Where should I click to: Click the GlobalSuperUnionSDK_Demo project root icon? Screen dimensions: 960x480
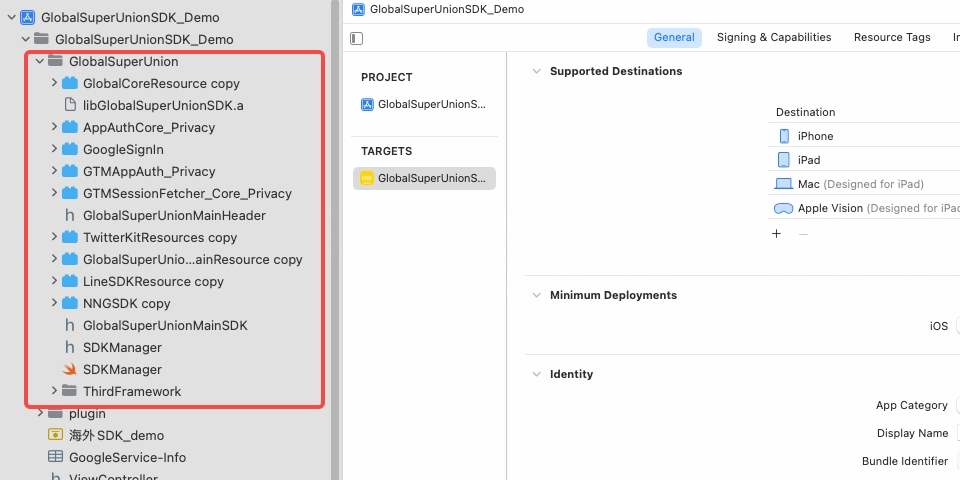coord(27,17)
